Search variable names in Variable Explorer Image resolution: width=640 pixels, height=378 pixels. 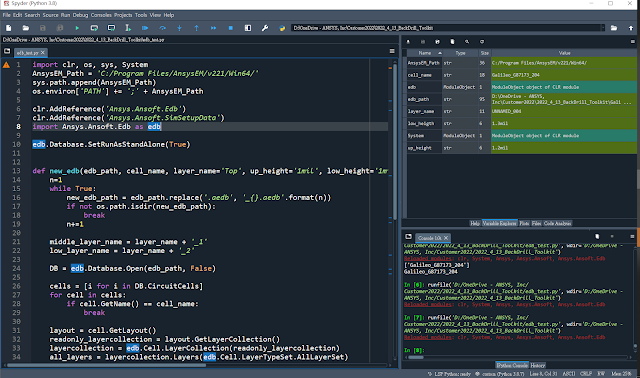coord(467,42)
